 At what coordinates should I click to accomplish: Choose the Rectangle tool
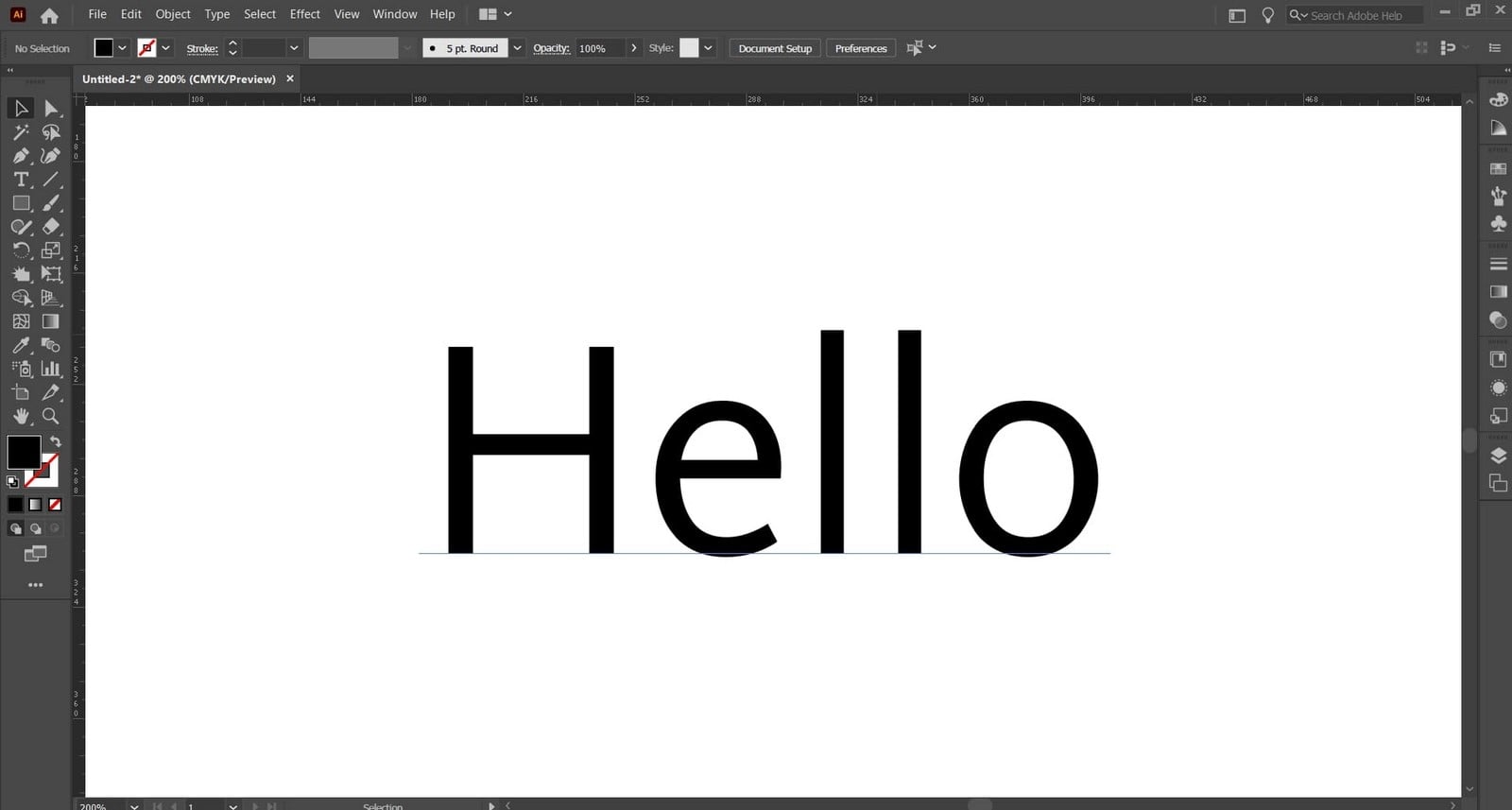tap(21, 203)
